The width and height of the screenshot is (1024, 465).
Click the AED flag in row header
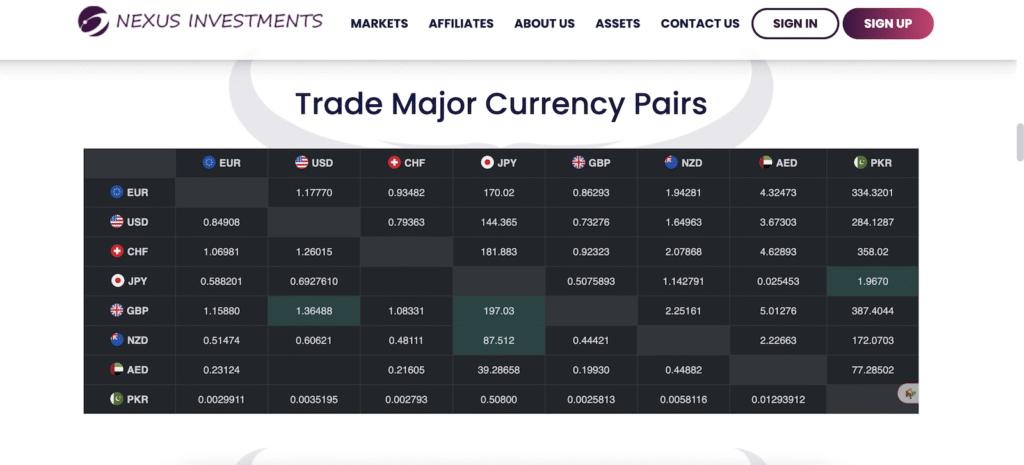tap(118, 369)
